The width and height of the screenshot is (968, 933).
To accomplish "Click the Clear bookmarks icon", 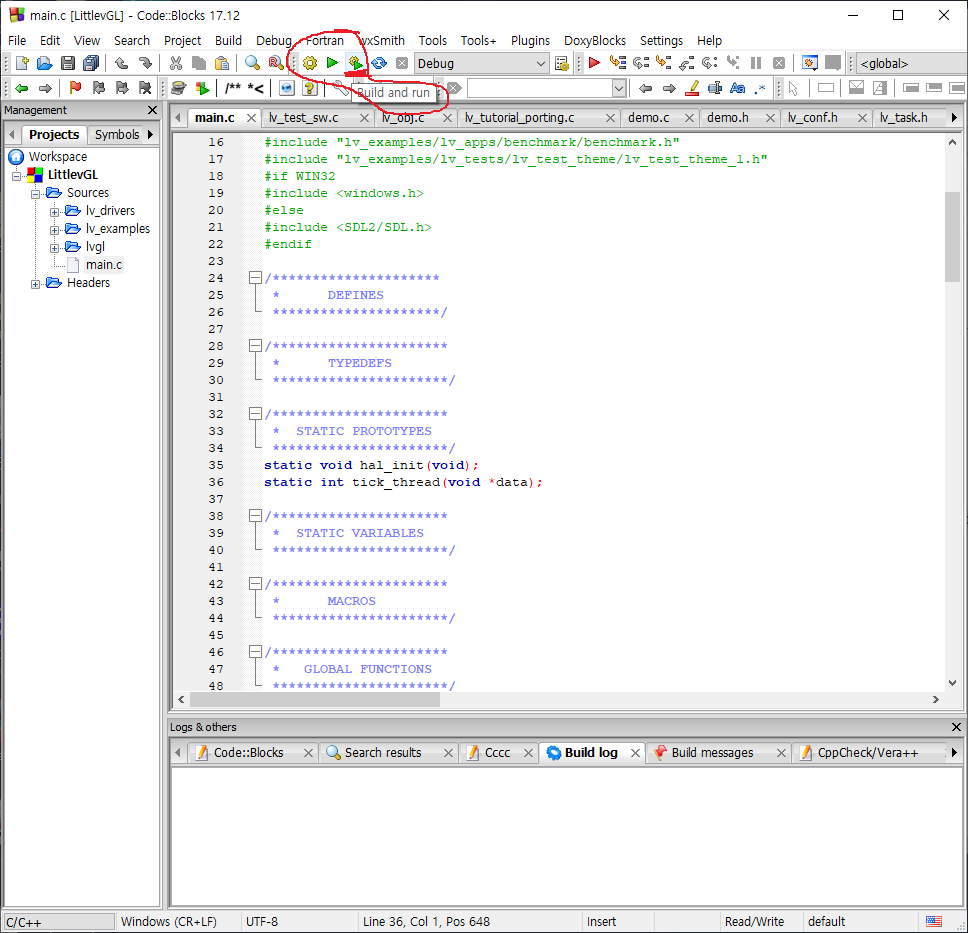I will coord(145,88).
